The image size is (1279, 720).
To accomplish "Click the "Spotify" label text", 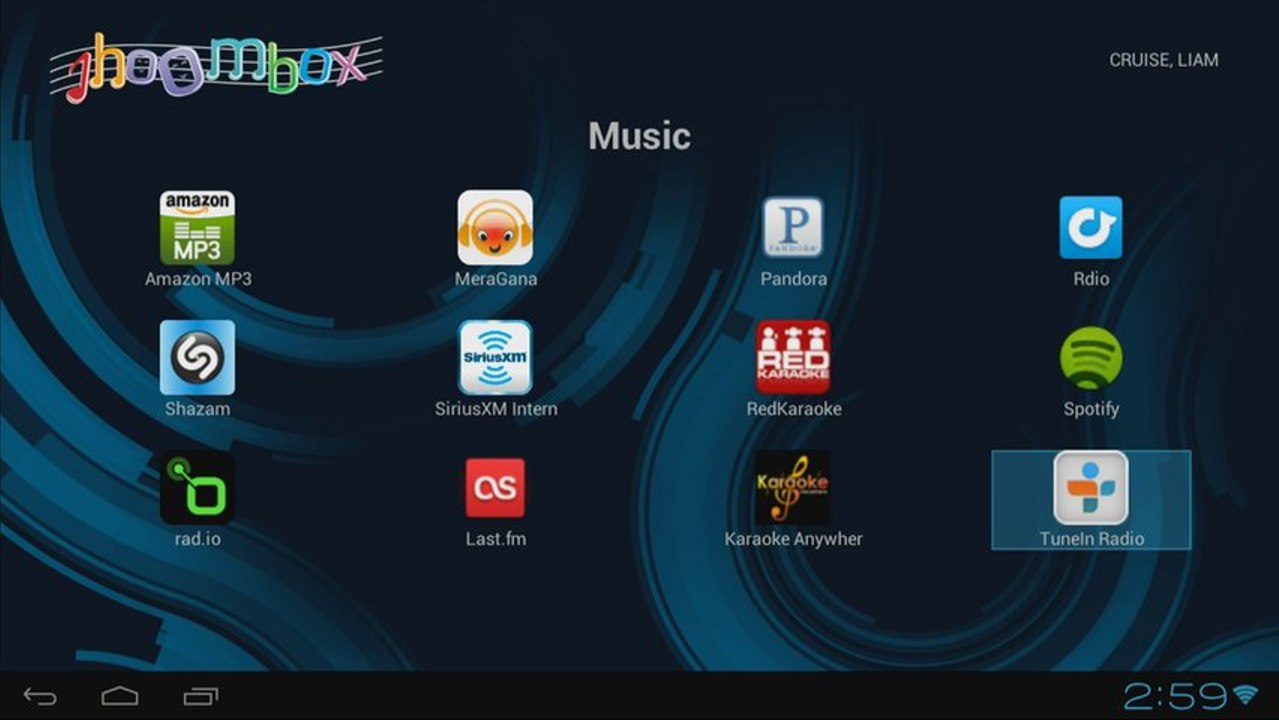I will (x=1091, y=409).
